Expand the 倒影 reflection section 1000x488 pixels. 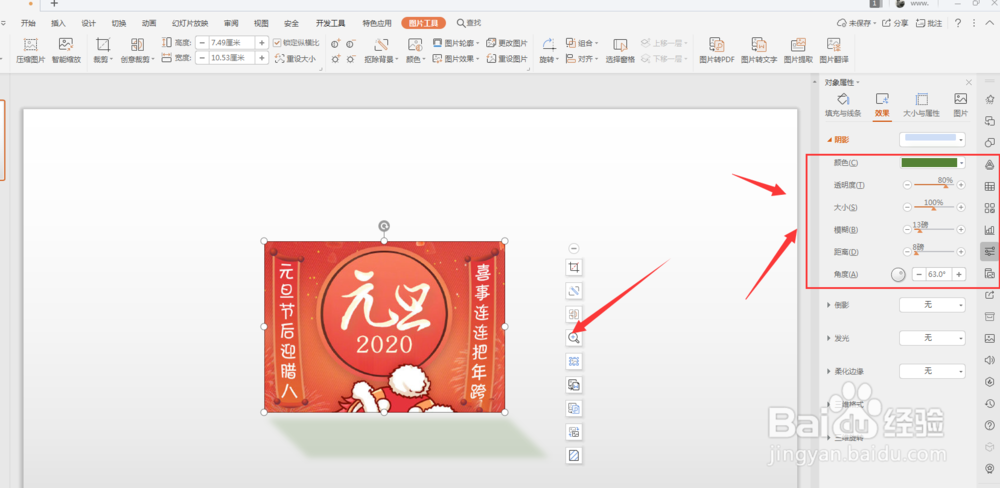(x=829, y=305)
